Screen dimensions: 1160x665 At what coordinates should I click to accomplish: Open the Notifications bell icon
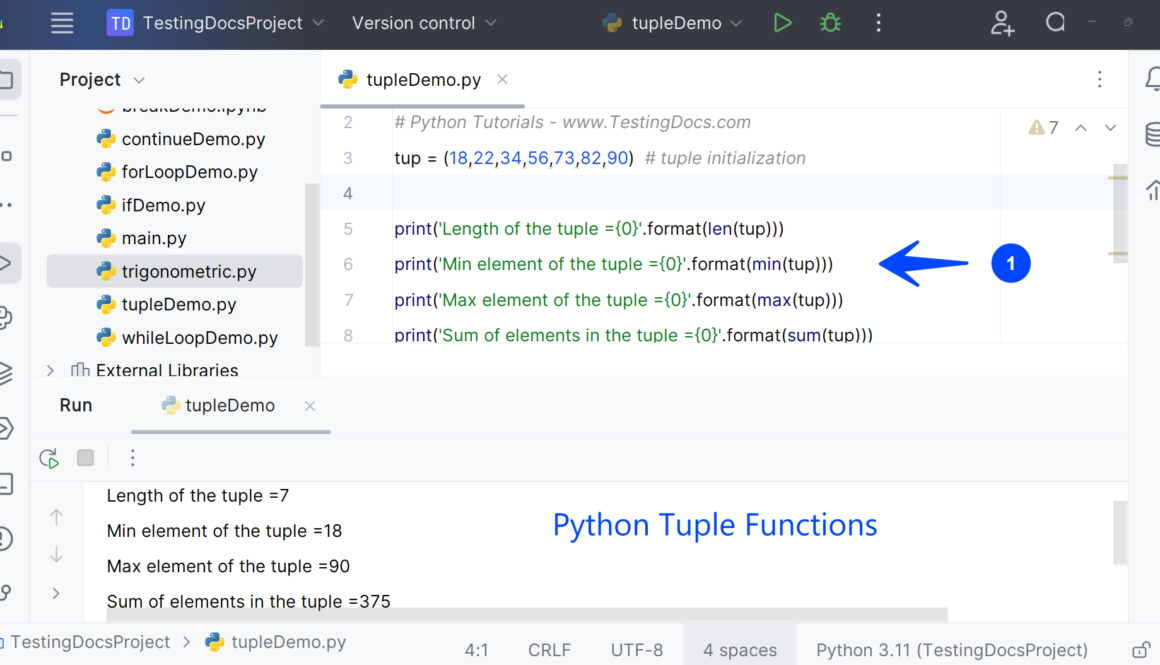1152,80
